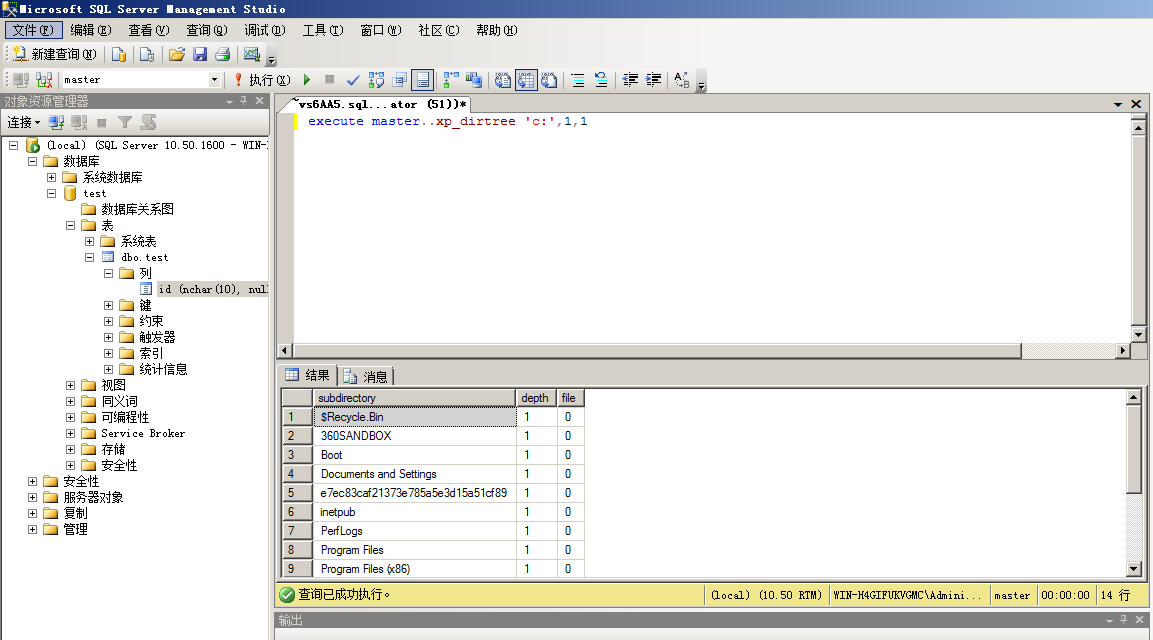Screen dimensions: 1153x640
Task: Open the 查看 menu
Action: pyautogui.click(x=149, y=30)
